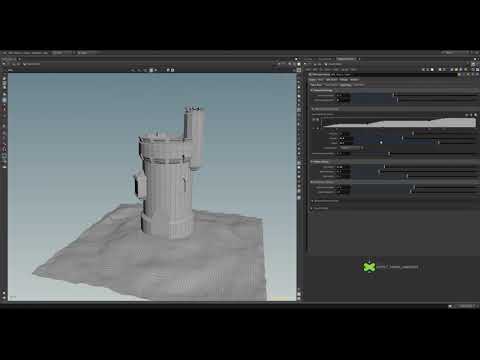Select the fourth tab in the parameter tab row
This screenshot has width=480, height=360.
(359, 85)
